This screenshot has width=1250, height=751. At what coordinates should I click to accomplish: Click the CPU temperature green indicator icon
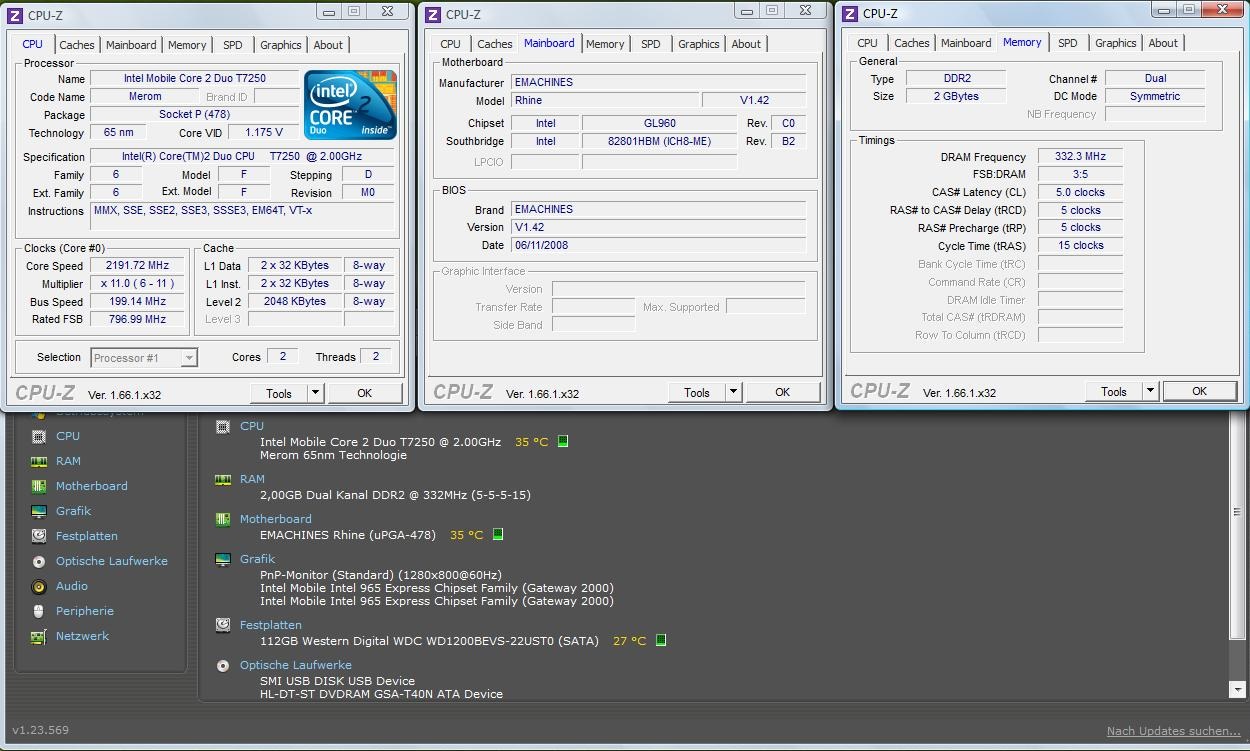563,441
